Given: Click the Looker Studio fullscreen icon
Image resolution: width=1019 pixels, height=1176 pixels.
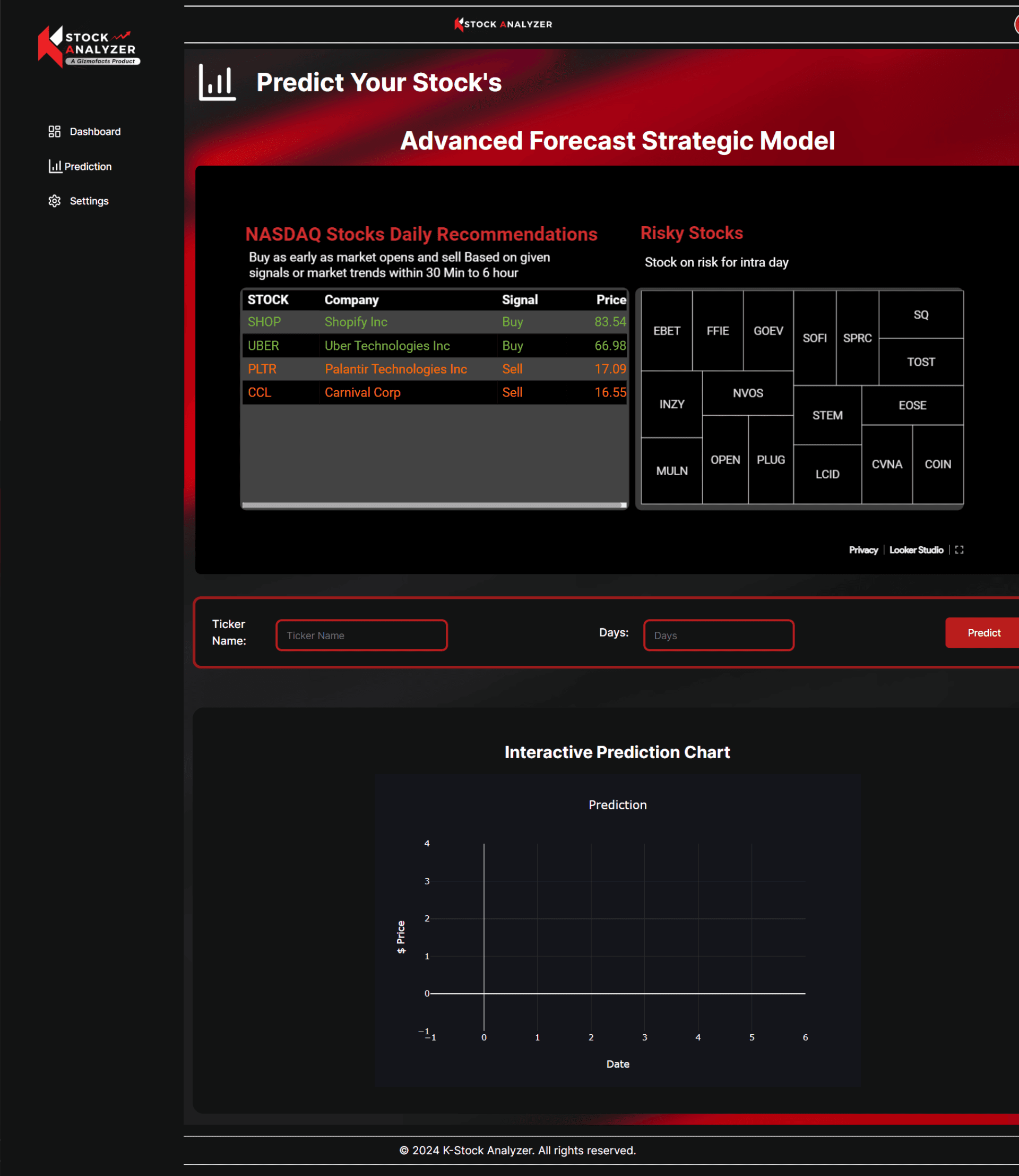Looking at the screenshot, I should pyautogui.click(x=958, y=550).
